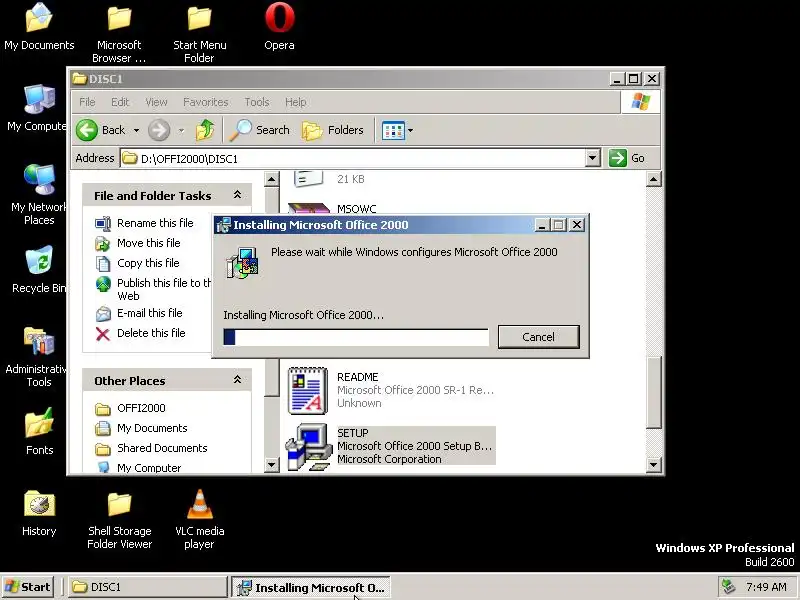Collapse the File and Folder Tasks panel

237,195
